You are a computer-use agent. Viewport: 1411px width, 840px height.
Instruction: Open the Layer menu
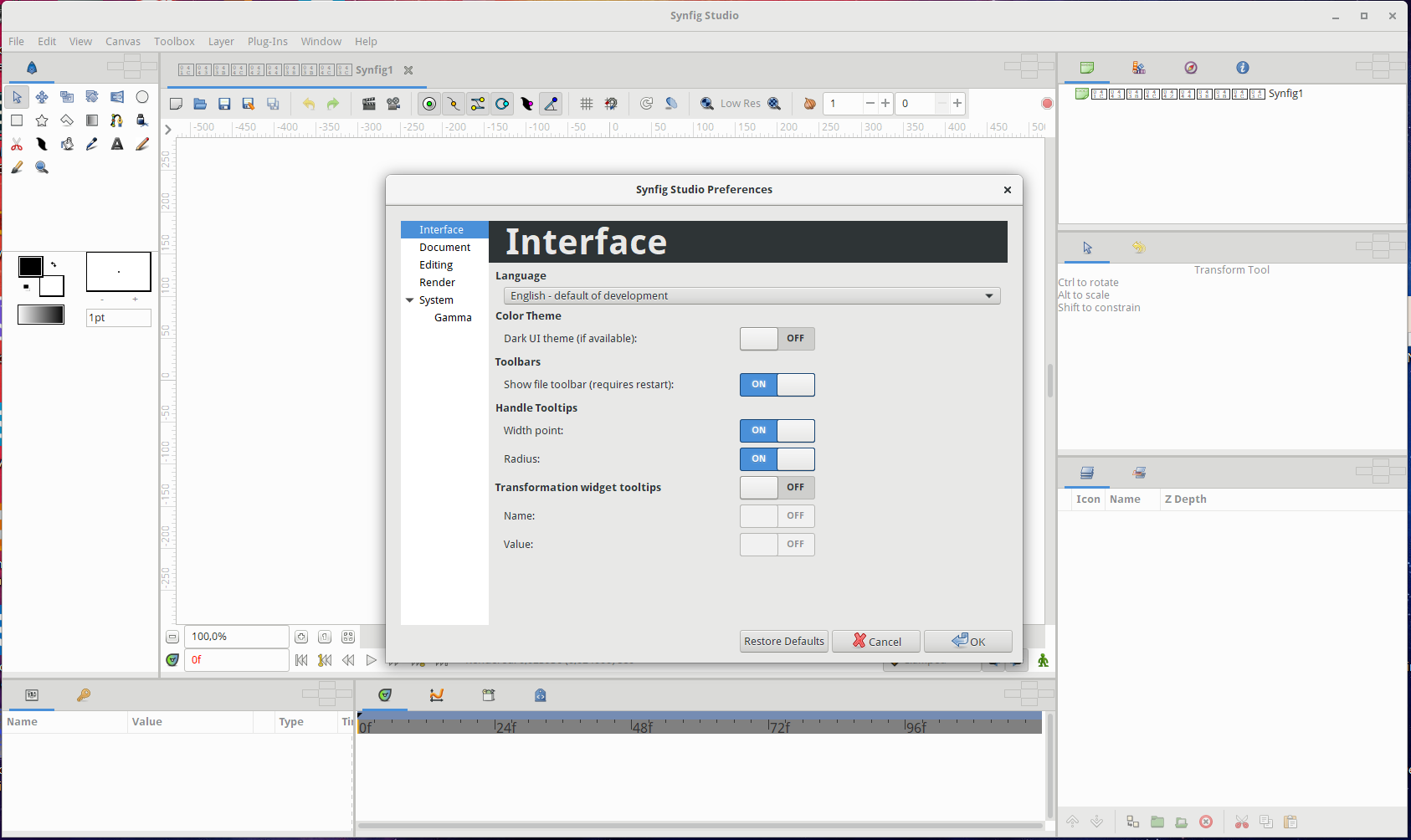pyautogui.click(x=221, y=41)
